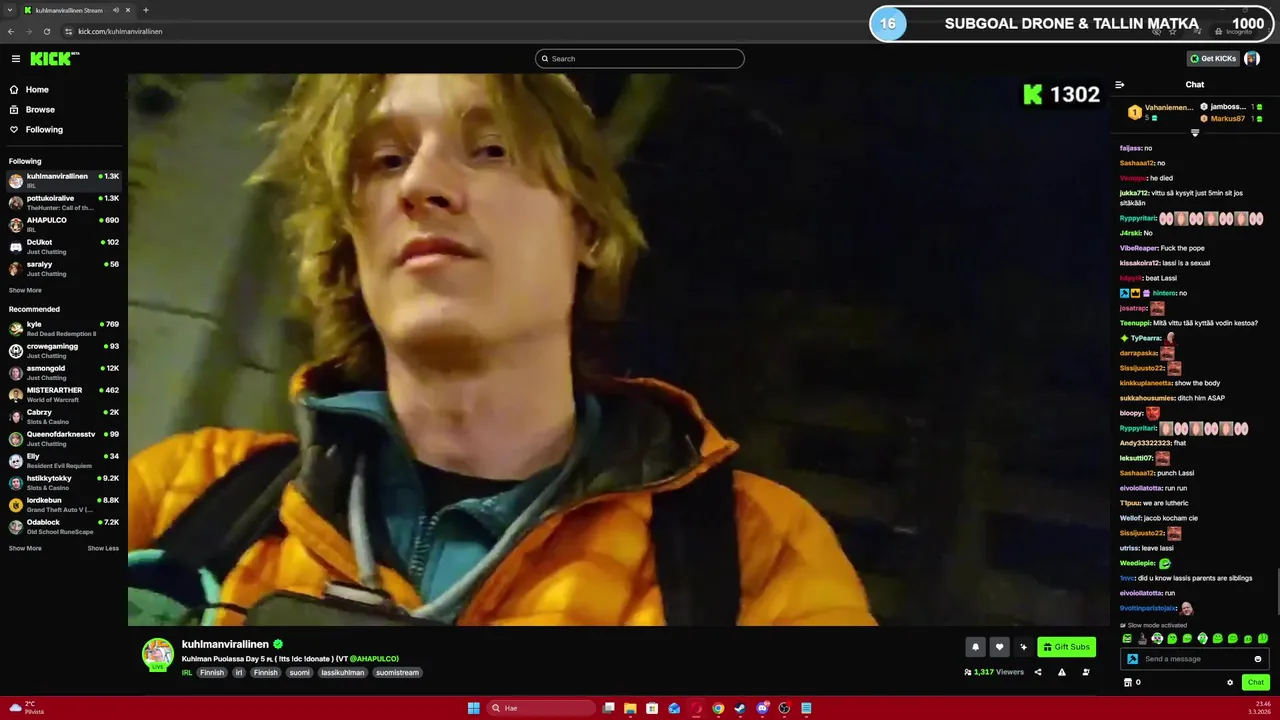Expand the chat leaderboard handle

pyautogui.click(x=1195, y=133)
